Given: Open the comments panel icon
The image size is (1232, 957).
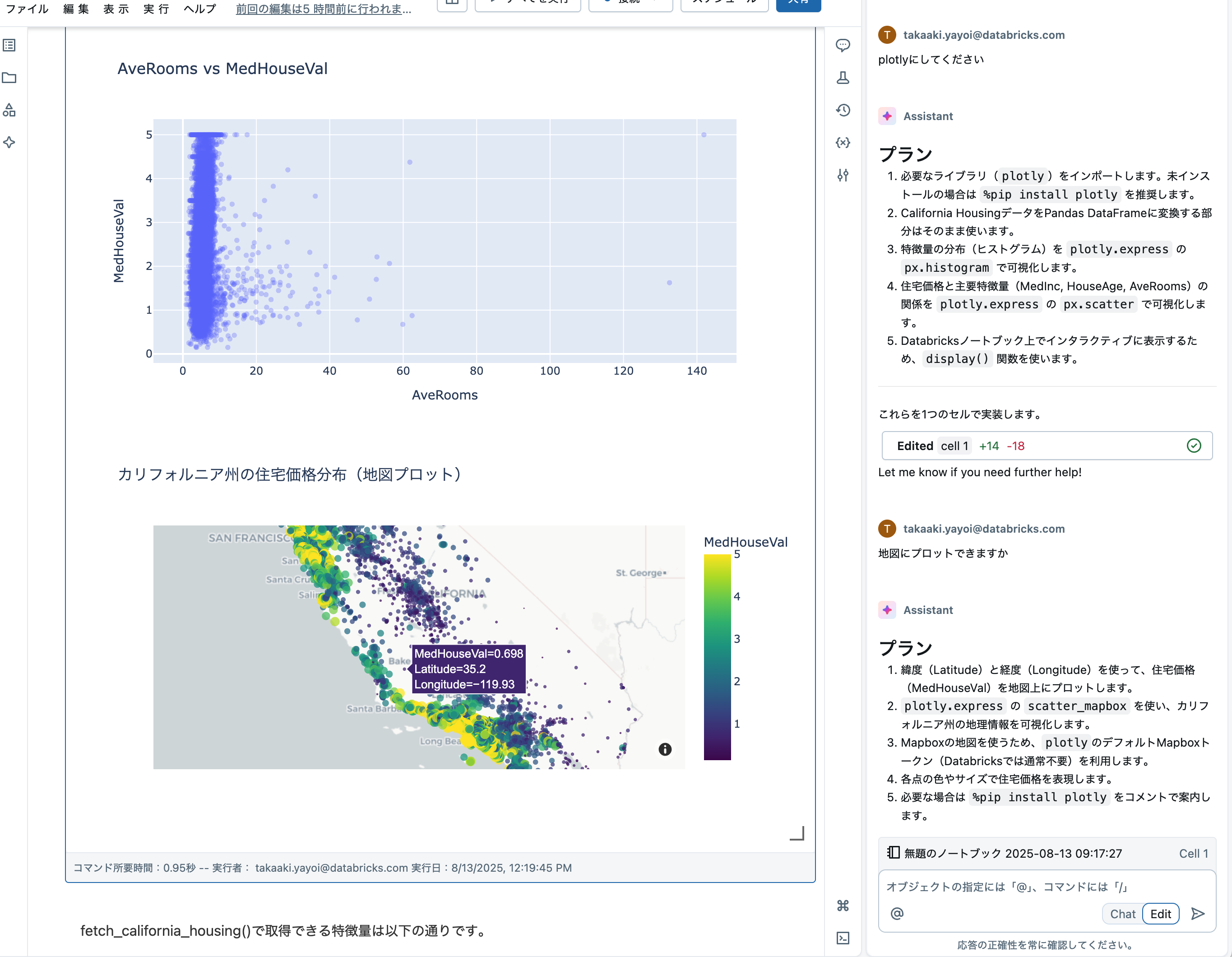Looking at the screenshot, I should (843, 46).
